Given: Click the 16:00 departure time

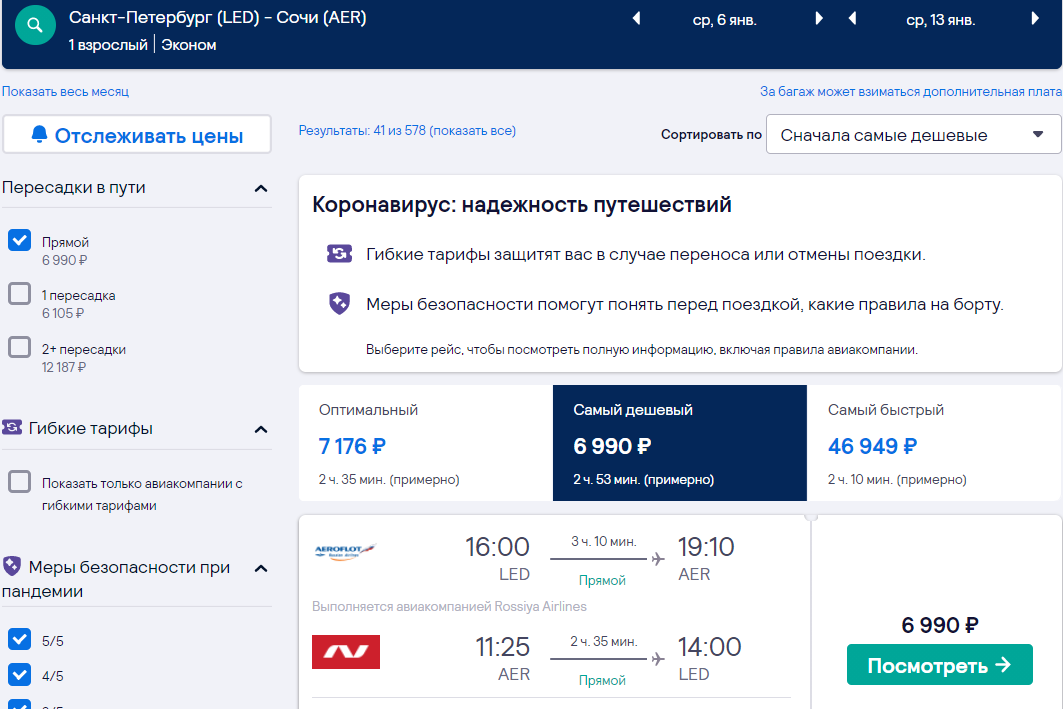Looking at the screenshot, I should 497,547.
